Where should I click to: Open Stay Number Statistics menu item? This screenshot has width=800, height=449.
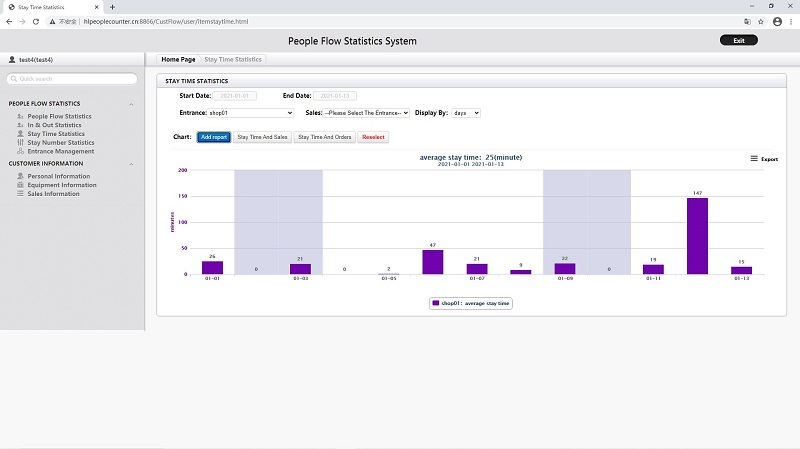(x=61, y=142)
